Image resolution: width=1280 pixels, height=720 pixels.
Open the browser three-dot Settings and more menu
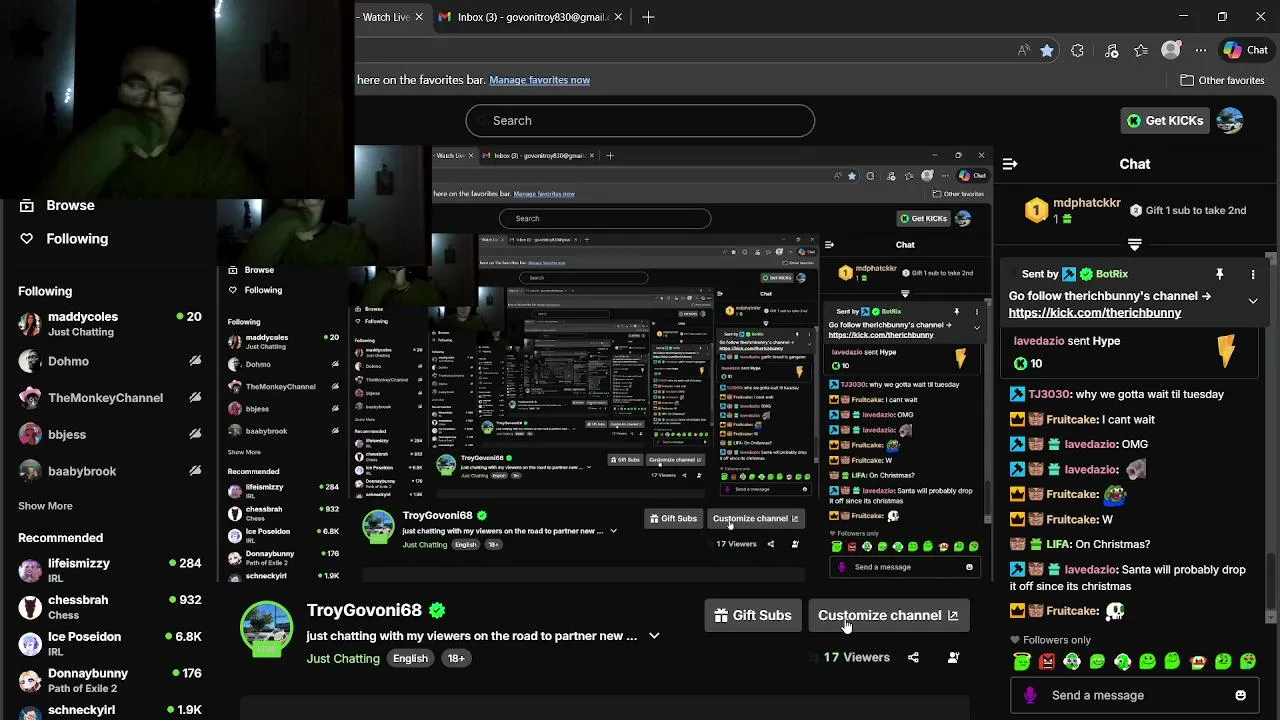[1201, 50]
